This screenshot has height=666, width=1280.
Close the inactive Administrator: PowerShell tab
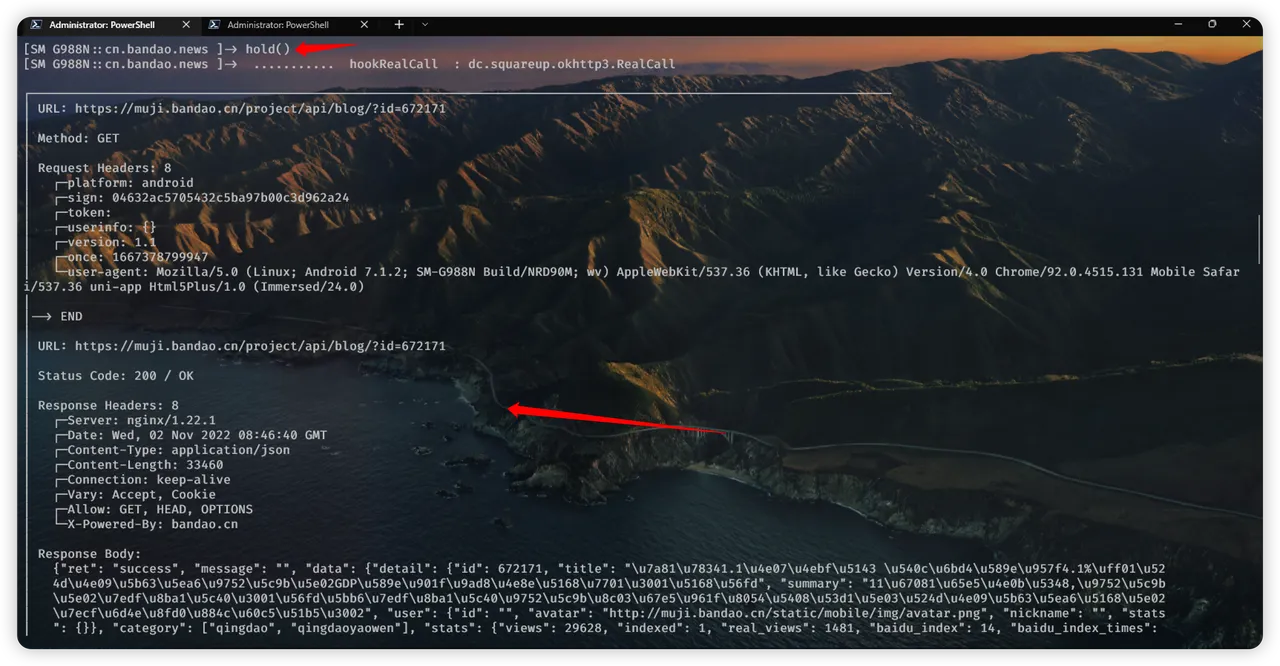pos(363,24)
